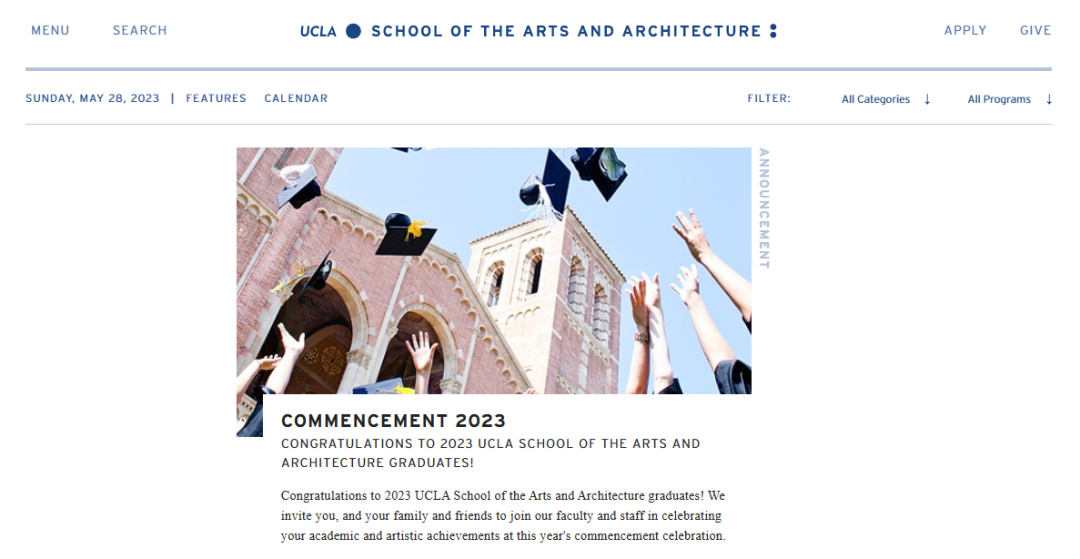This screenshot has height=559, width=1080.
Task: Click the two-dot icon after Architecture
Action: [x=773, y=31]
